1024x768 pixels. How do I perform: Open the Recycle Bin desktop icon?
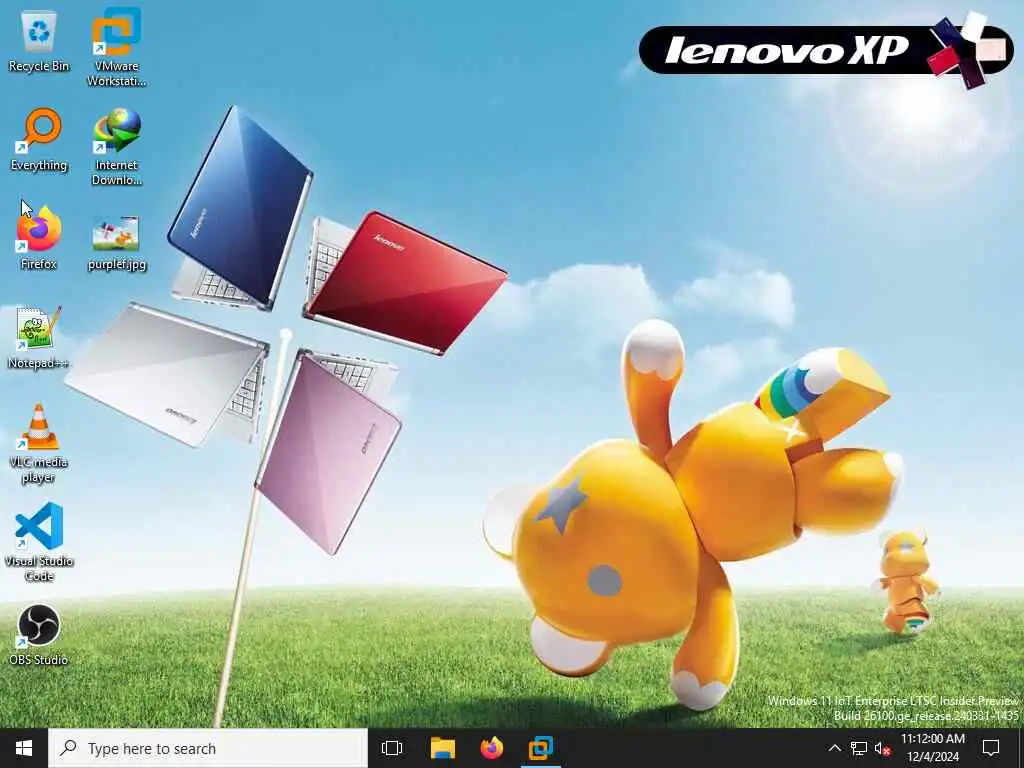tap(39, 42)
